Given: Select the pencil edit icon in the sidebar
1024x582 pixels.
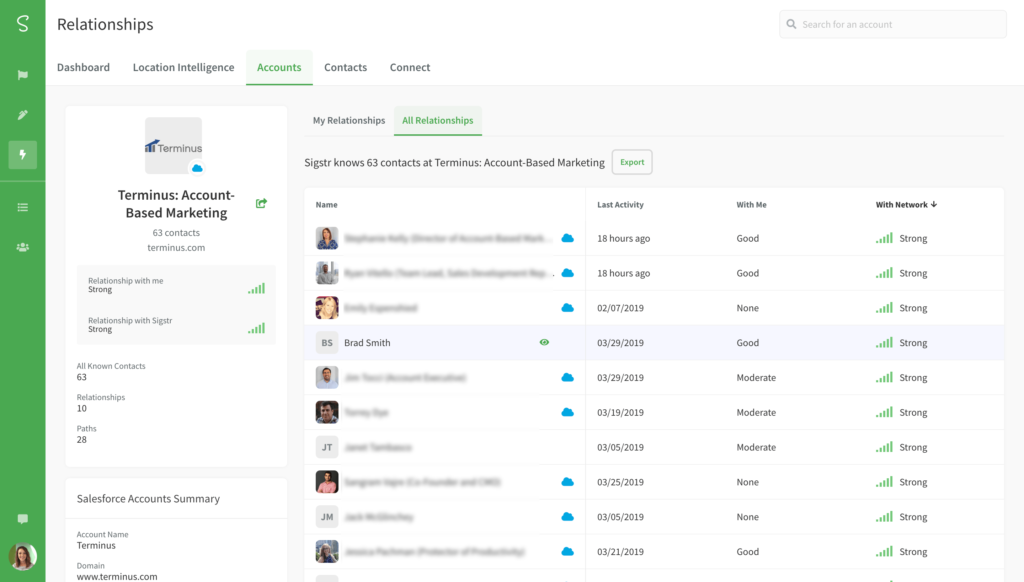Looking at the screenshot, I should tap(23, 115).
